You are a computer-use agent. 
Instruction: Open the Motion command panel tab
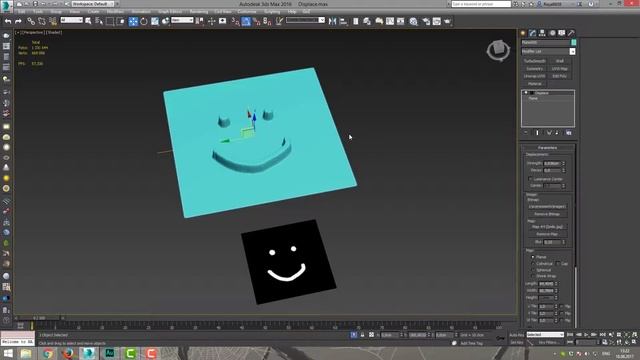pyautogui.click(x=552, y=33)
